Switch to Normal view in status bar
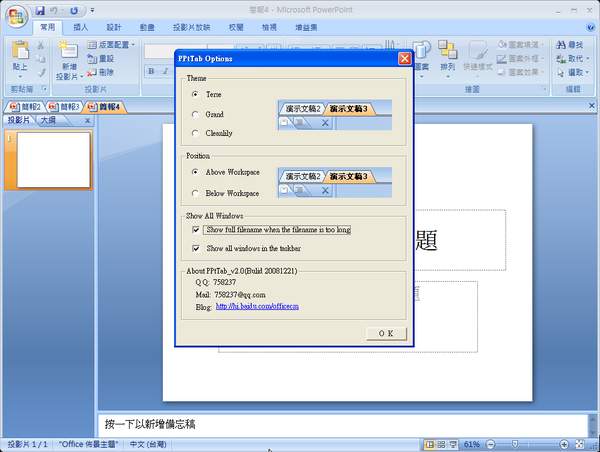This screenshot has height=452, width=600. click(x=430, y=444)
